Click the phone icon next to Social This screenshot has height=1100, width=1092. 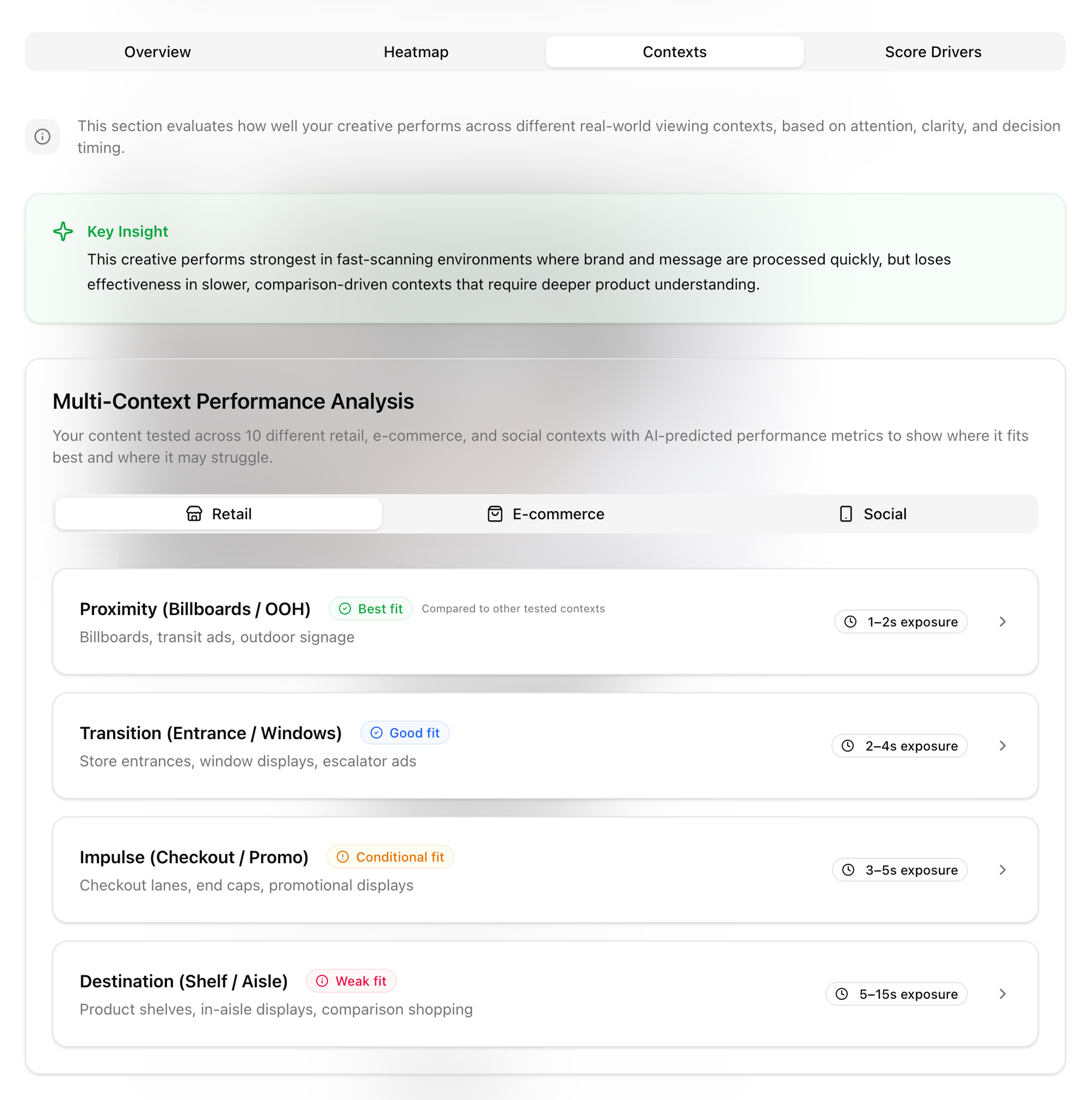[846, 514]
